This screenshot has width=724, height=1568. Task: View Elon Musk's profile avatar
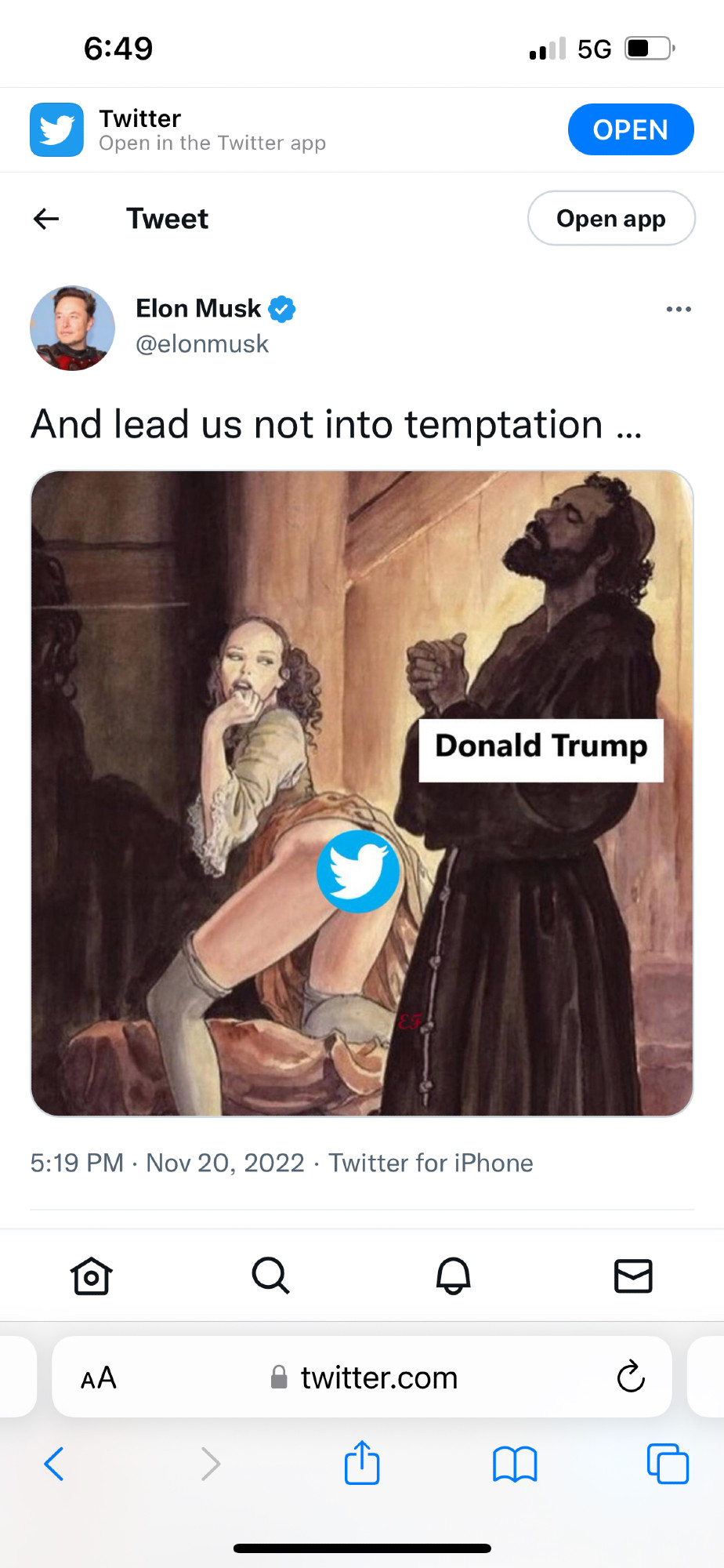pos(72,328)
